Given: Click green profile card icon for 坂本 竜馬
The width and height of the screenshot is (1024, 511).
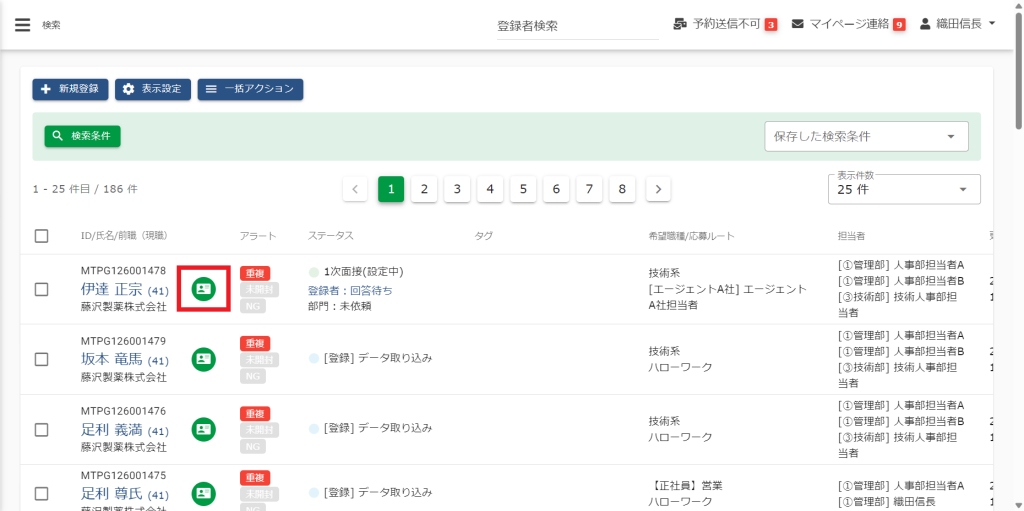Looking at the screenshot, I should [204, 359].
